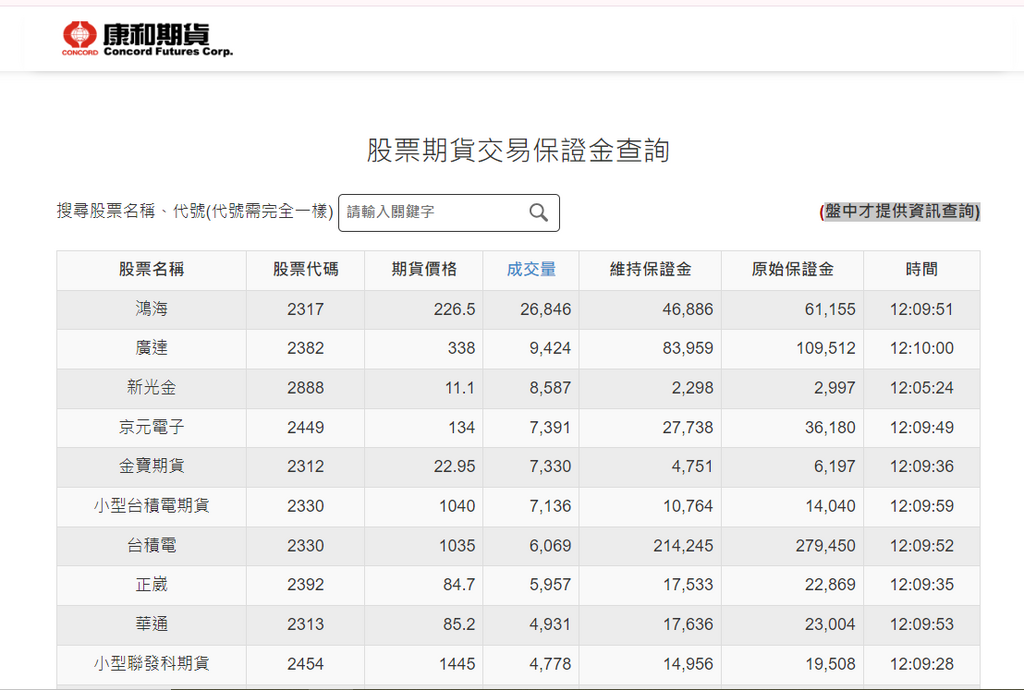Click the Concord Futures globe logo

click(80, 38)
